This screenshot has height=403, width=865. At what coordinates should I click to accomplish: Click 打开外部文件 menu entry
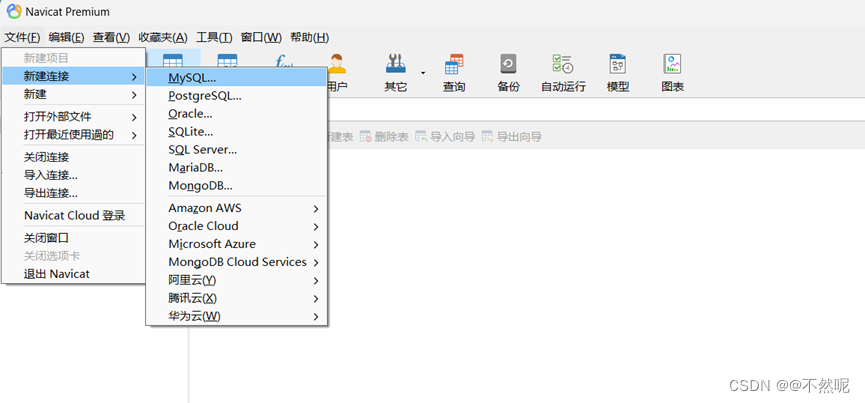[x=74, y=117]
